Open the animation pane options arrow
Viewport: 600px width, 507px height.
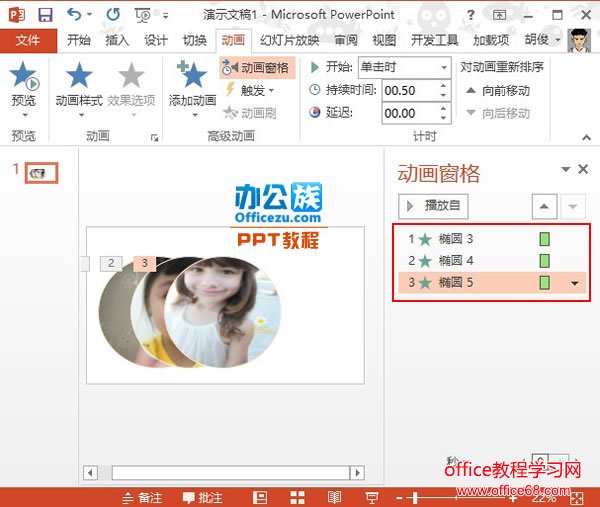tap(565, 169)
